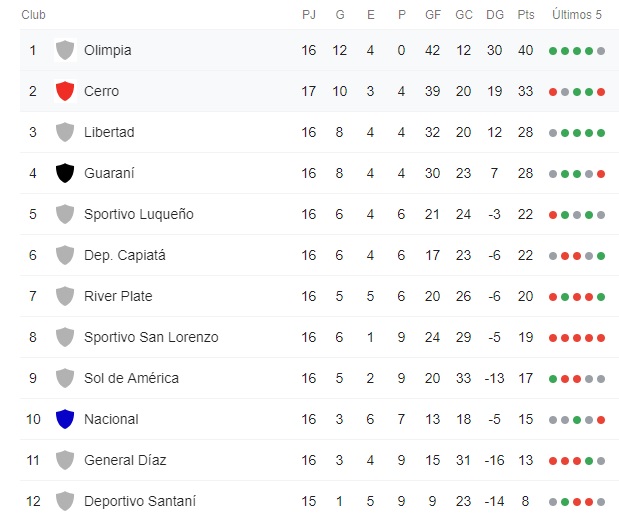Click the Deportivo Santaní shield icon
The height and width of the screenshot is (525, 619).
click(x=66, y=501)
